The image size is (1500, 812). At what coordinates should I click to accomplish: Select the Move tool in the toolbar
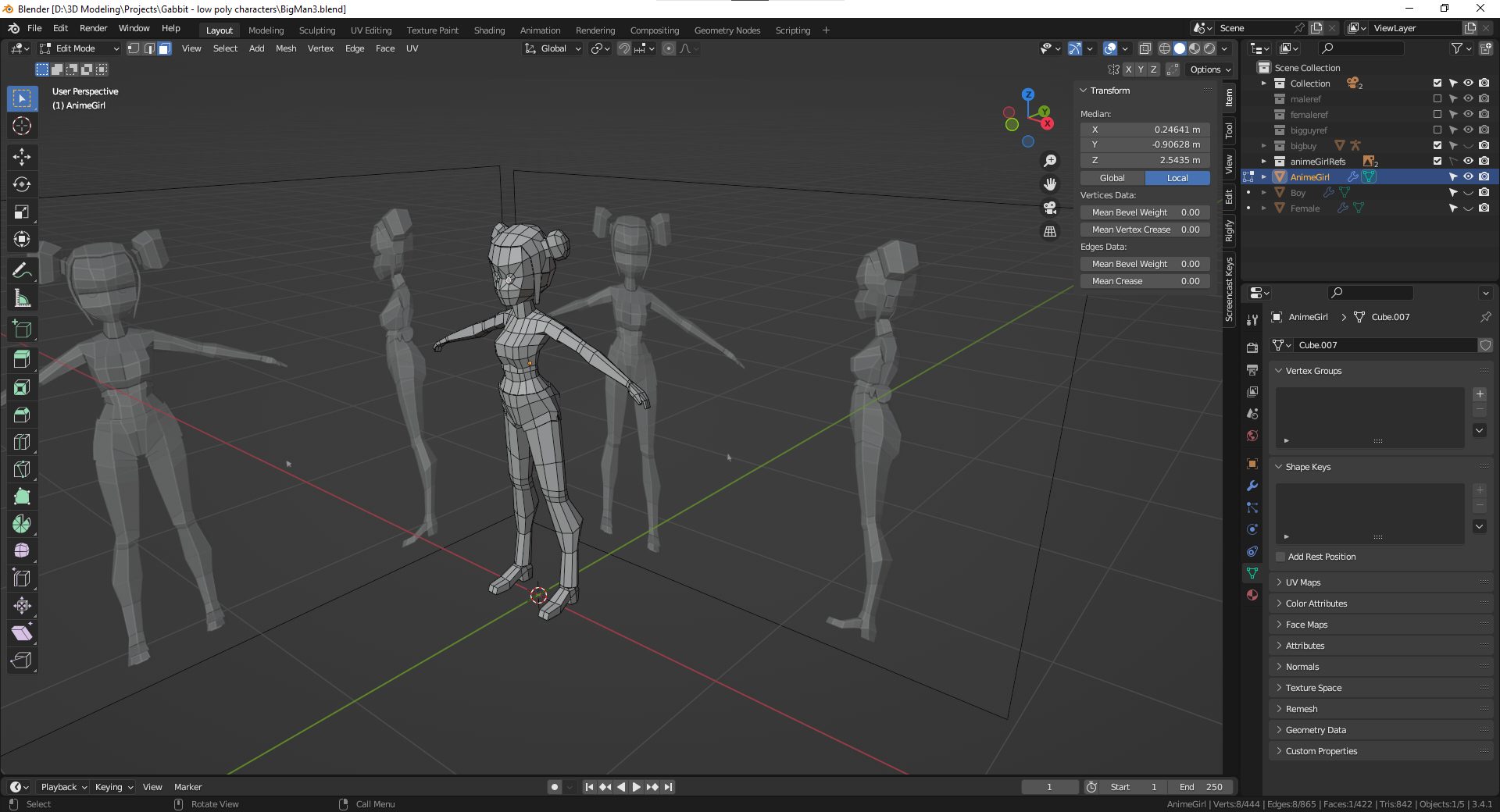(22, 157)
